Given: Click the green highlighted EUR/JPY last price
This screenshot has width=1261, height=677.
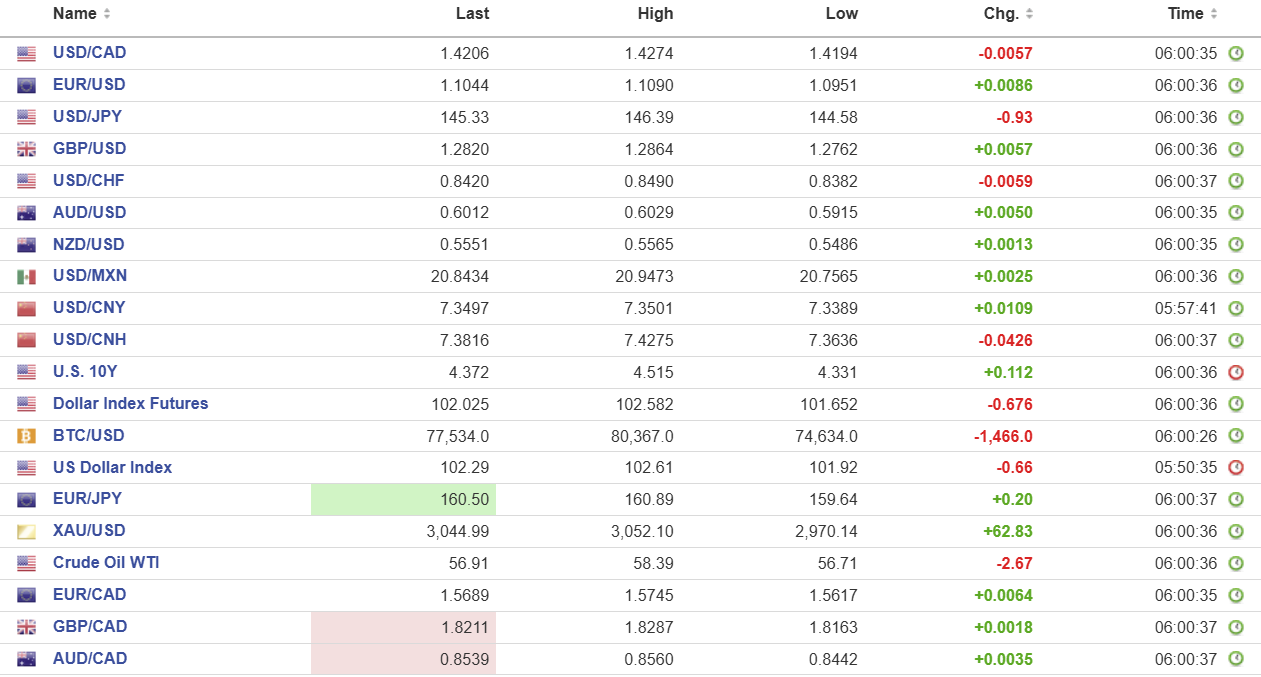Looking at the screenshot, I should coord(404,500).
